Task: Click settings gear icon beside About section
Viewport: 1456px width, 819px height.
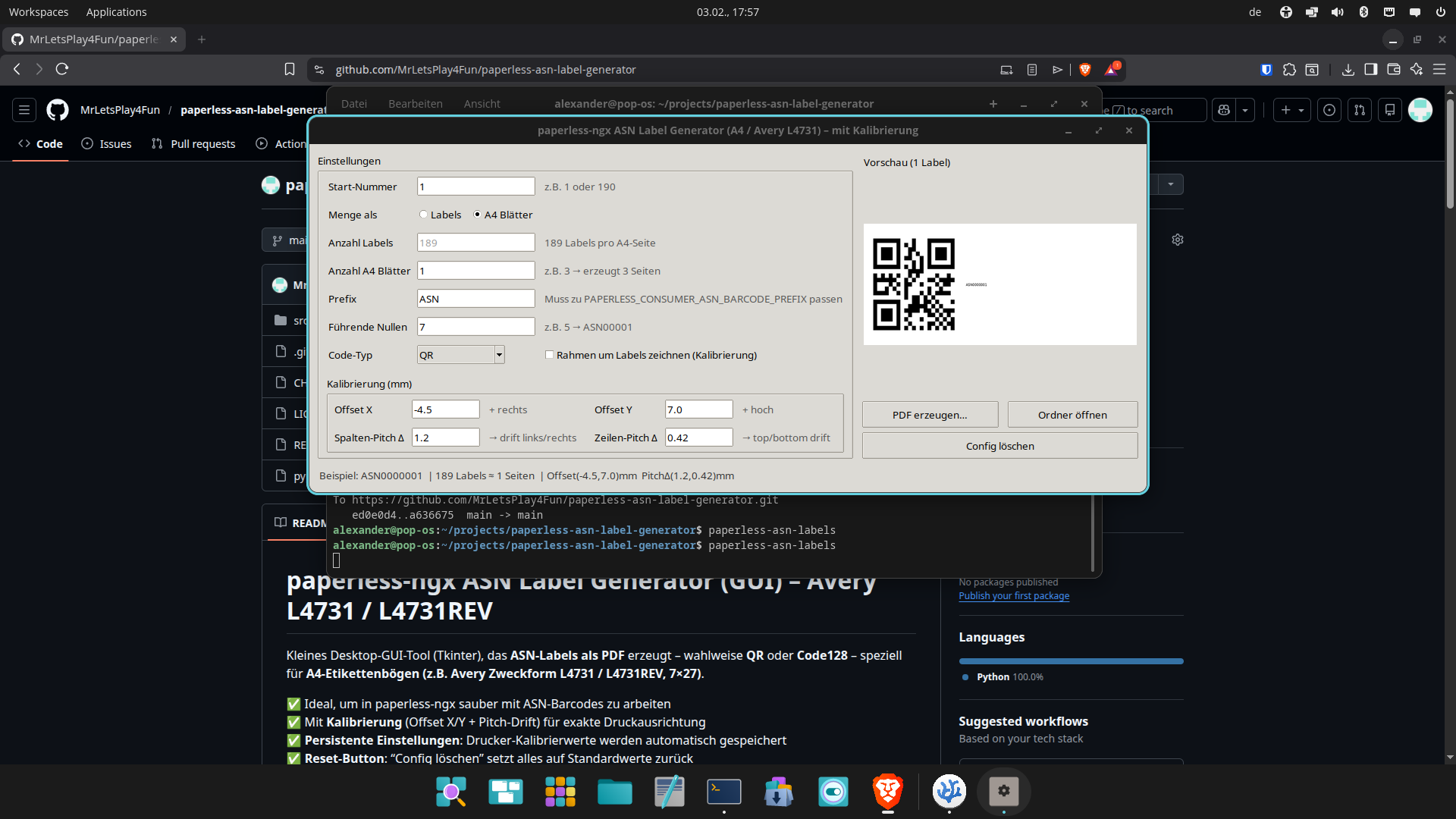Action: tap(1178, 240)
